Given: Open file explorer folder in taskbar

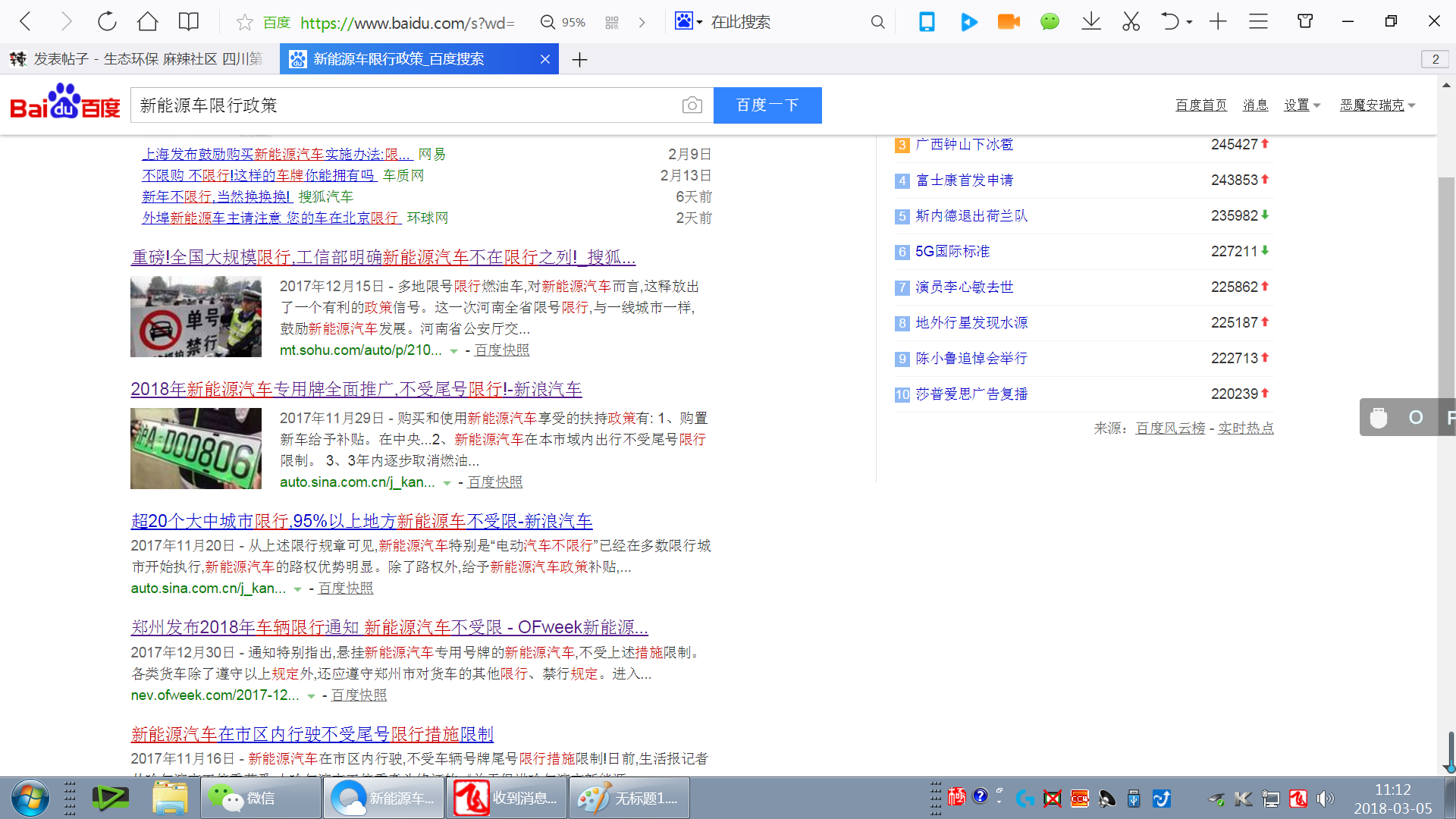Looking at the screenshot, I should point(170,799).
